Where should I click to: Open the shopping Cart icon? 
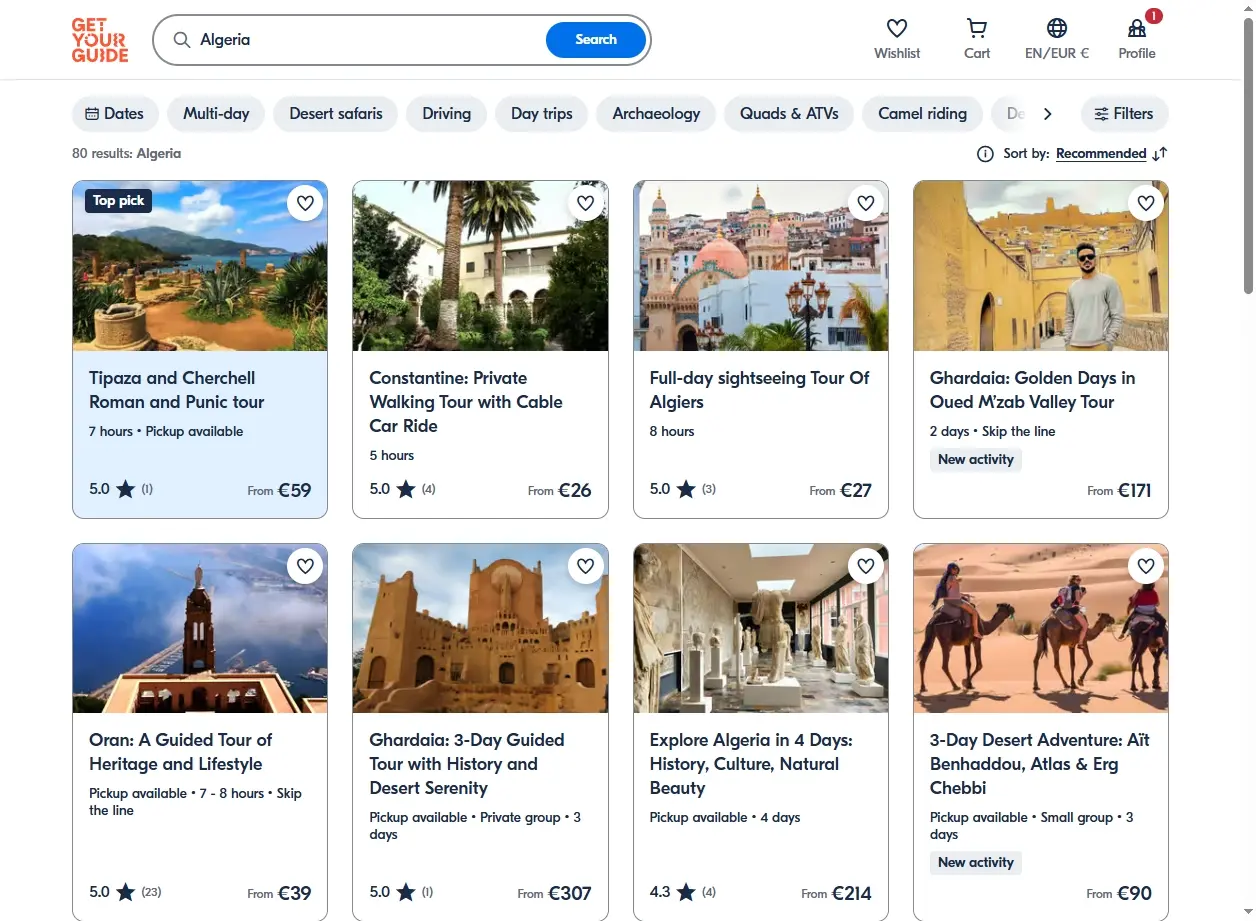[x=977, y=28]
